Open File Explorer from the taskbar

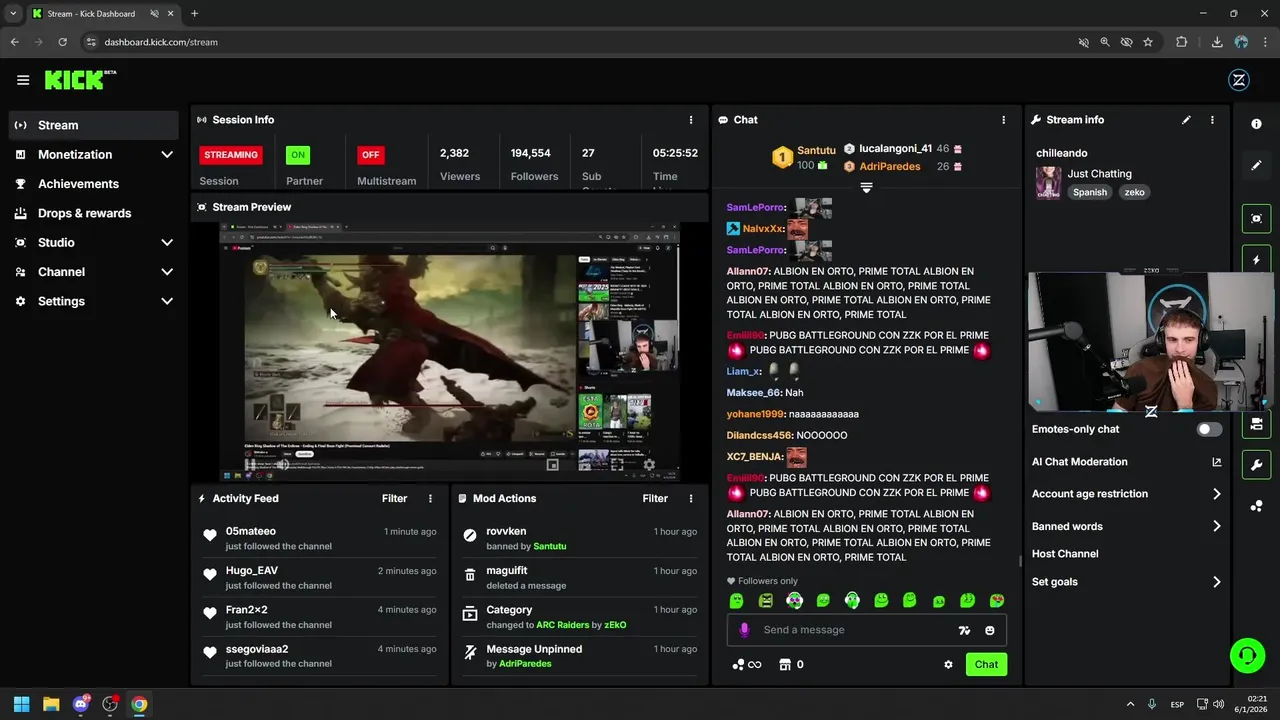point(51,704)
